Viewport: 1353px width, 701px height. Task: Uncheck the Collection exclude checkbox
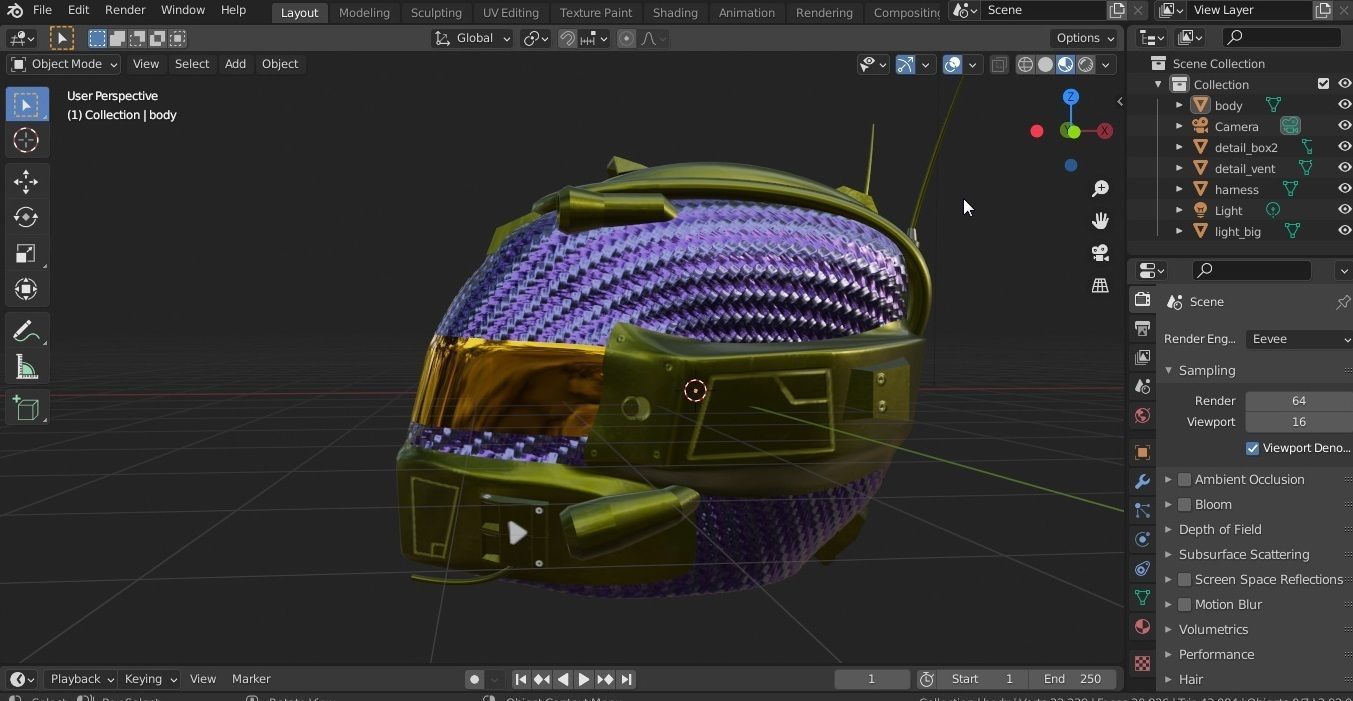click(x=1323, y=84)
